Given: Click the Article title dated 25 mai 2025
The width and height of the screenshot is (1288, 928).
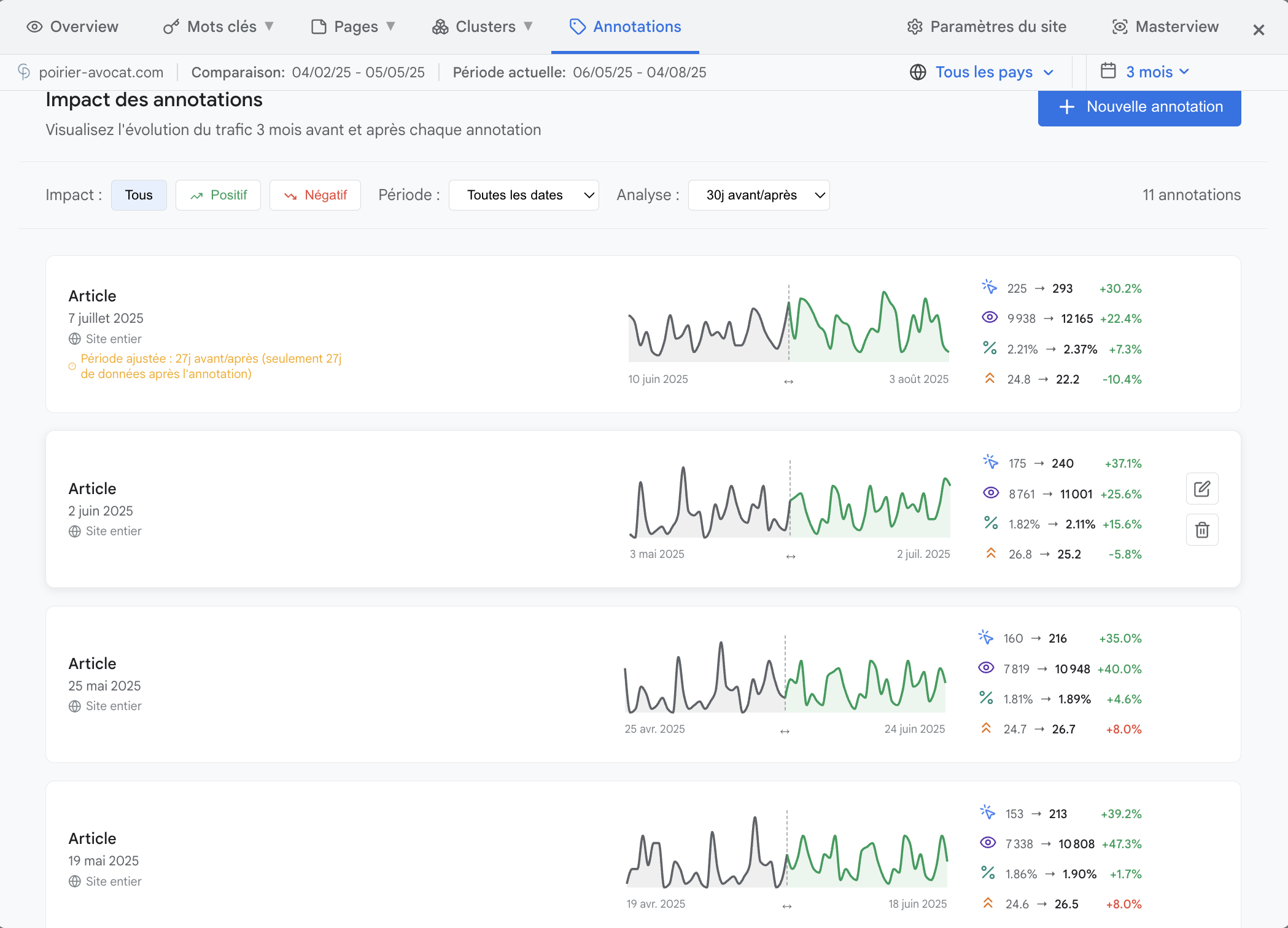Looking at the screenshot, I should [x=92, y=663].
